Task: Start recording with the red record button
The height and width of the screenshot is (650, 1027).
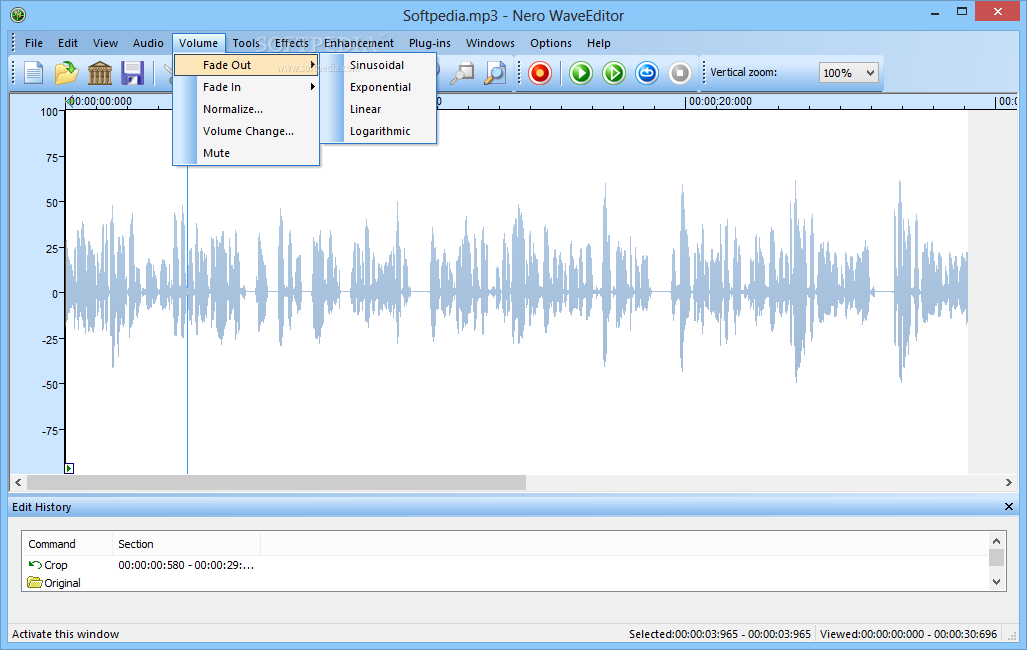Action: coord(540,73)
